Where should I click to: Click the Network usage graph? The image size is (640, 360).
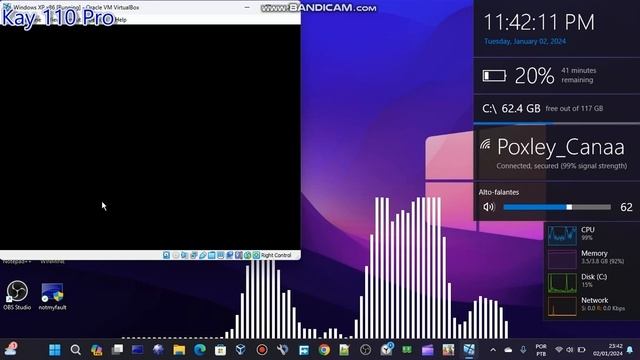(x=562, y=306)
